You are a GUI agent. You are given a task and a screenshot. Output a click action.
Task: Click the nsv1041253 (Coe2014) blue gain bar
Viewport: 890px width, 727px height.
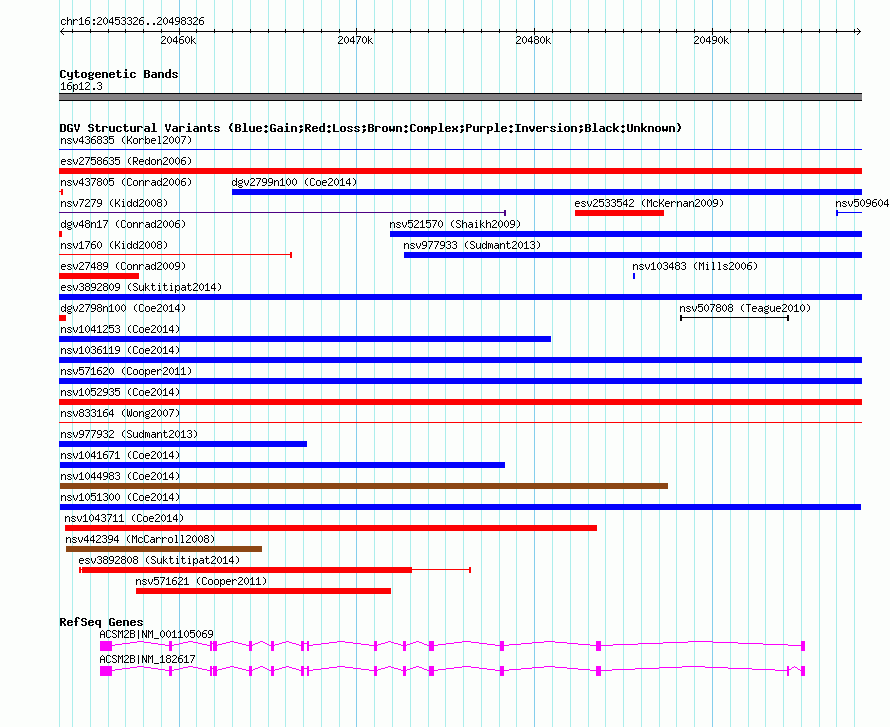[x=305, y=339]
